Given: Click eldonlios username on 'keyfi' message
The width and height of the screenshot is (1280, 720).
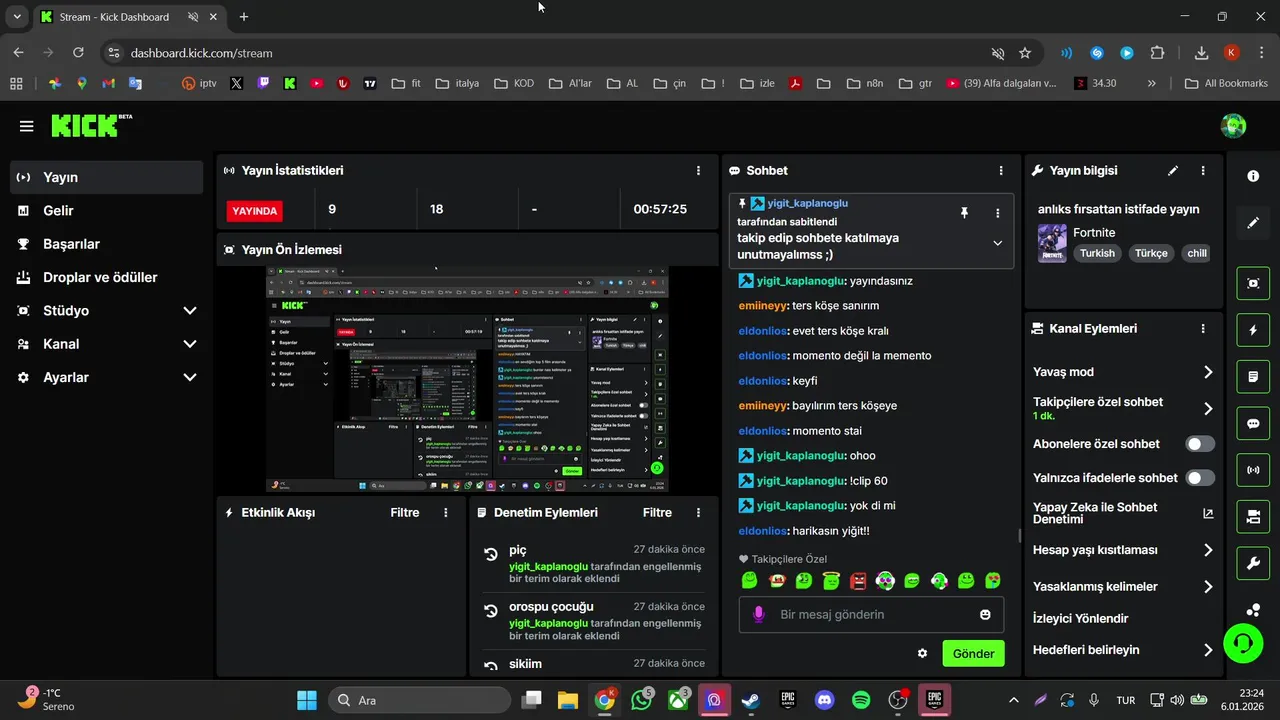Looking at the screenshot, I should [x=762, y=381].
